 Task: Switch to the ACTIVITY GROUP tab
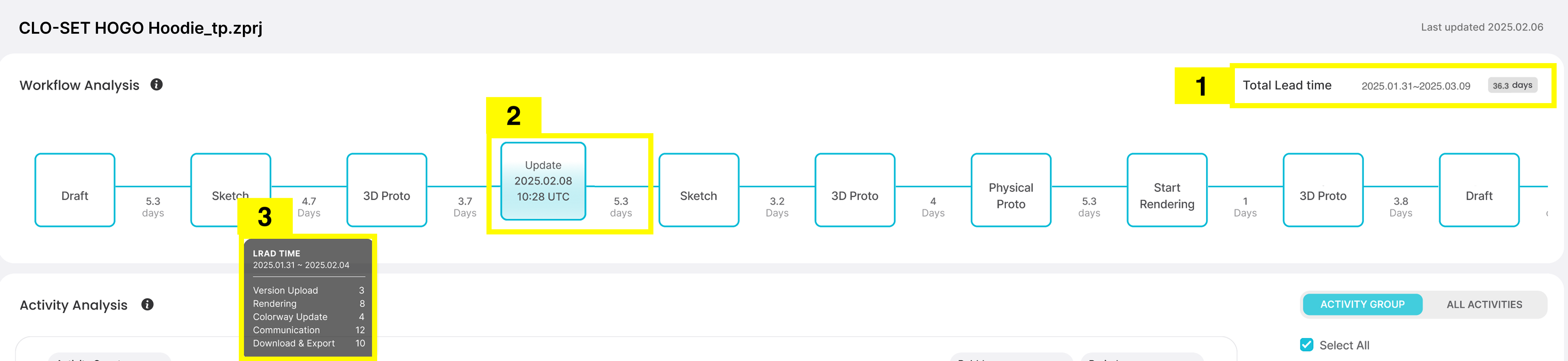click(x=1362, y=305)
